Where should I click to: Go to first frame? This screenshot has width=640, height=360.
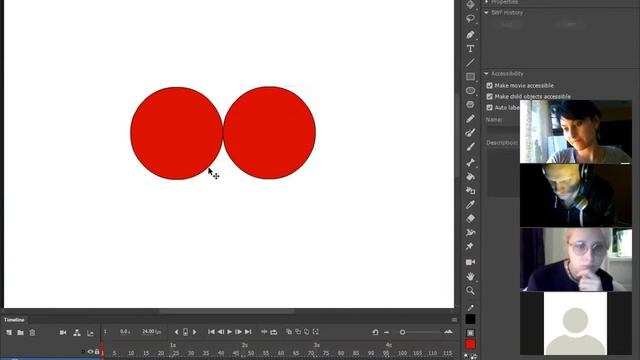tap(211, 332)
